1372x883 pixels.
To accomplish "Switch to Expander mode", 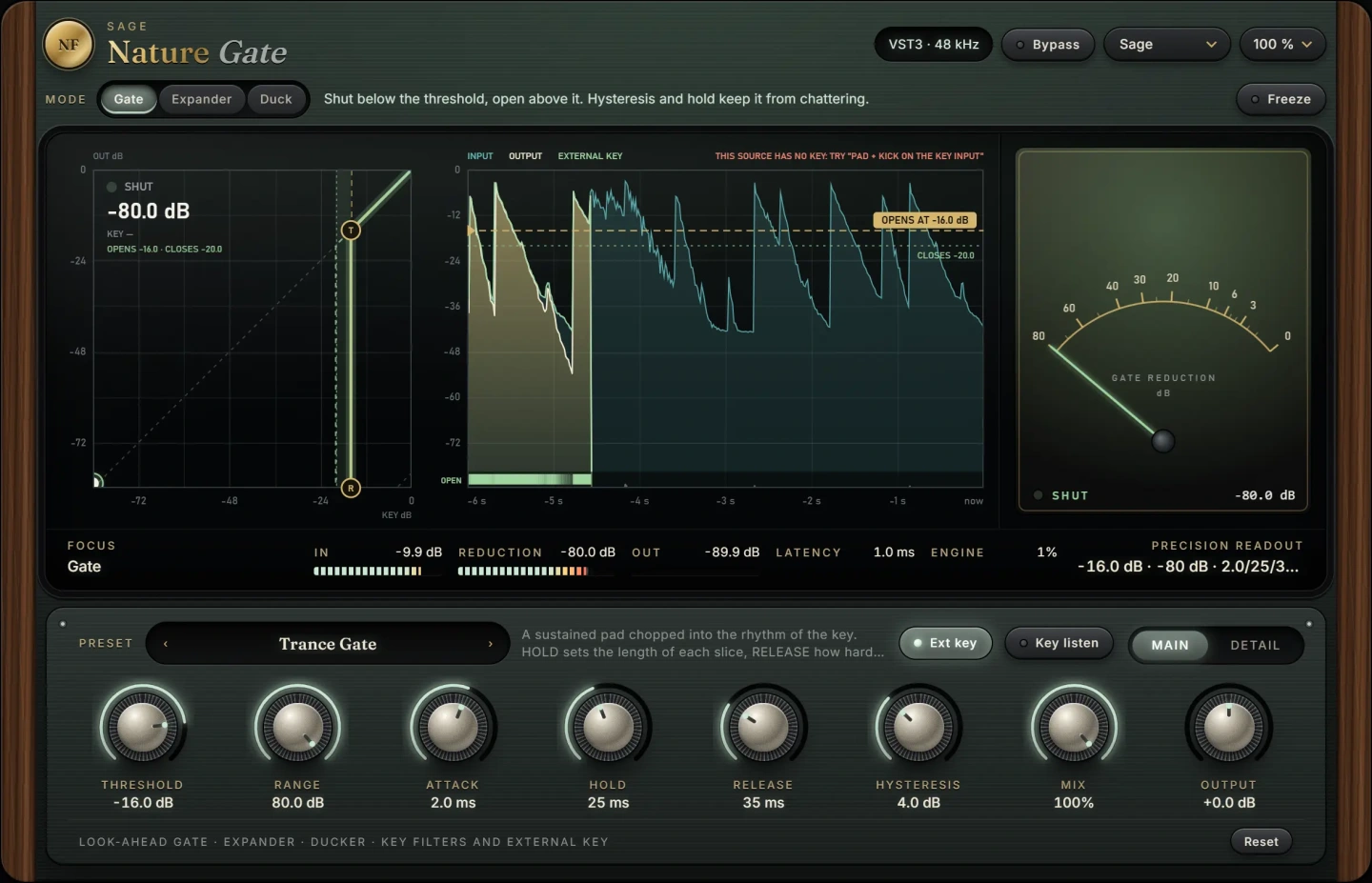I will click(x=201, y=99).
